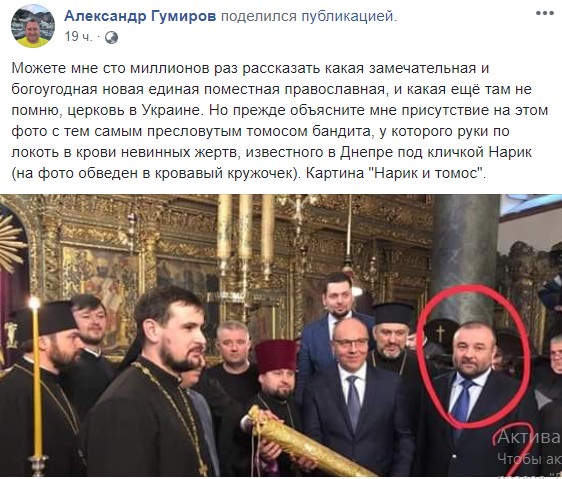Click the priest's maroon hat
This screenshot has width=562, height=479.
pos(276,356)
